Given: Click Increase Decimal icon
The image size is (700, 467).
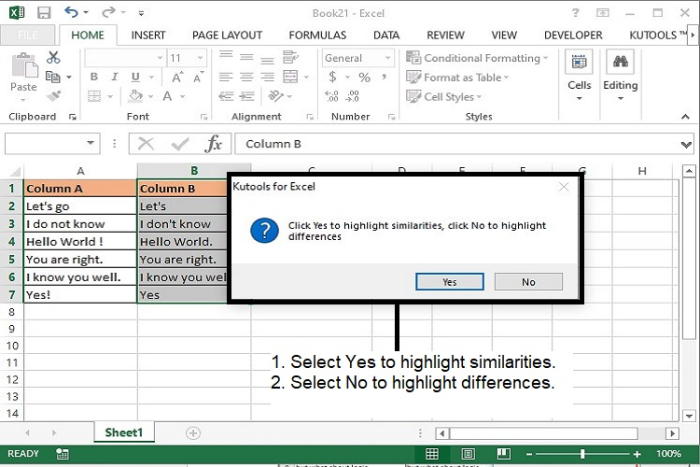Looking at the screenshot, I should (332, 96).
